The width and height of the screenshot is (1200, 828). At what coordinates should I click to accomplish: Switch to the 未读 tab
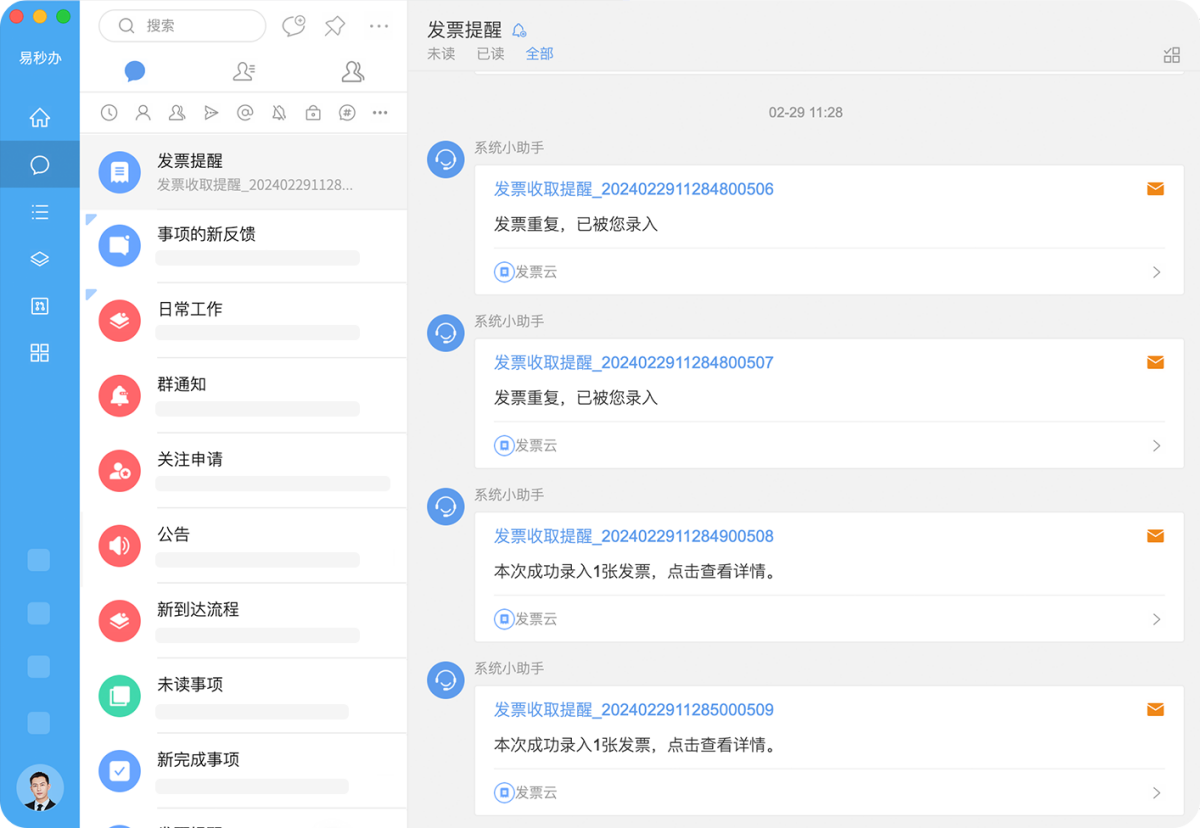(x=440, y=54)
